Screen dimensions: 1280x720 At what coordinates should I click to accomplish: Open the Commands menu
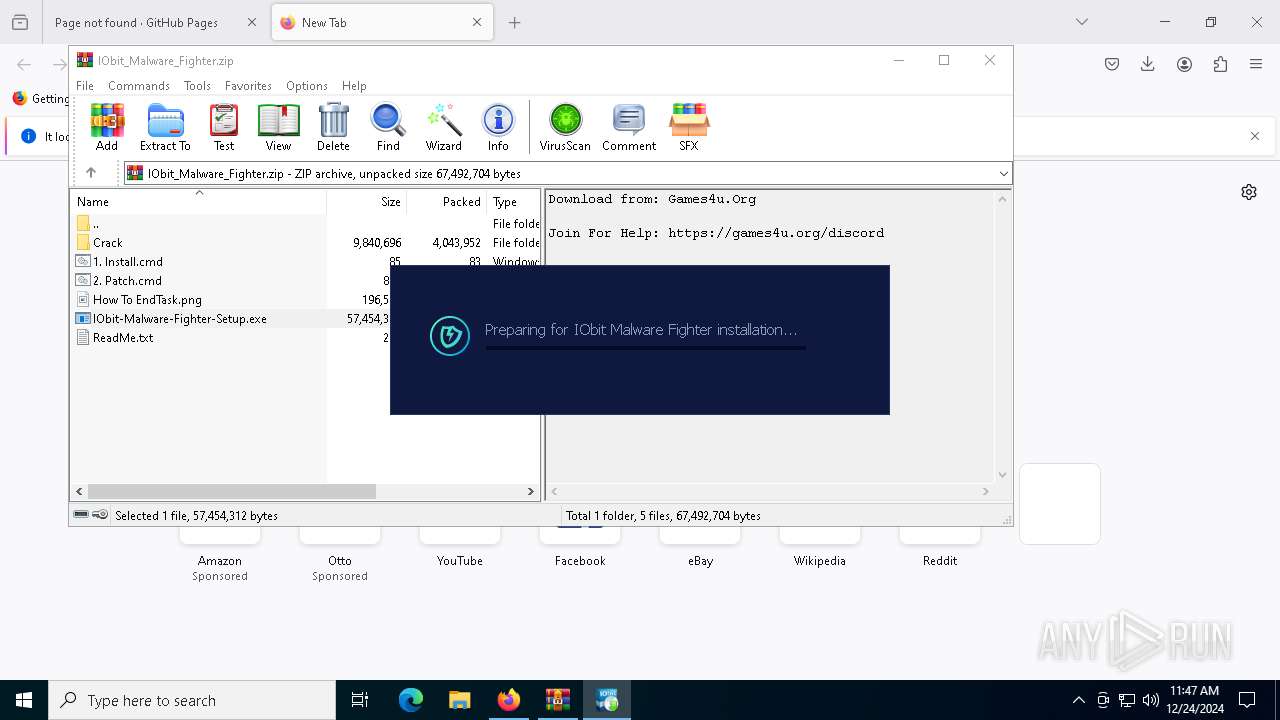click(x=139, y=86)
